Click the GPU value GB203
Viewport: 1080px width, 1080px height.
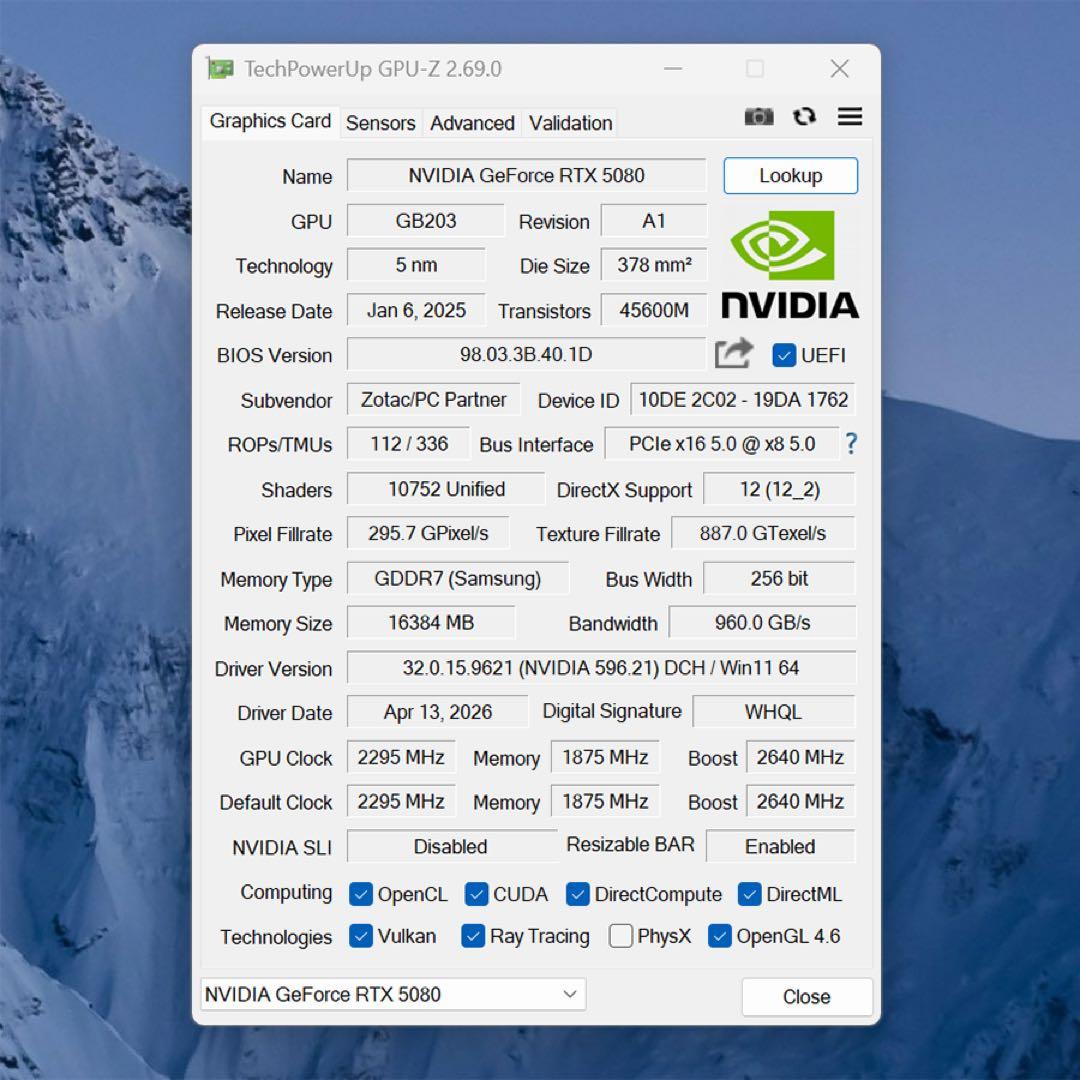pyautogui.click(x=426, y=221)
